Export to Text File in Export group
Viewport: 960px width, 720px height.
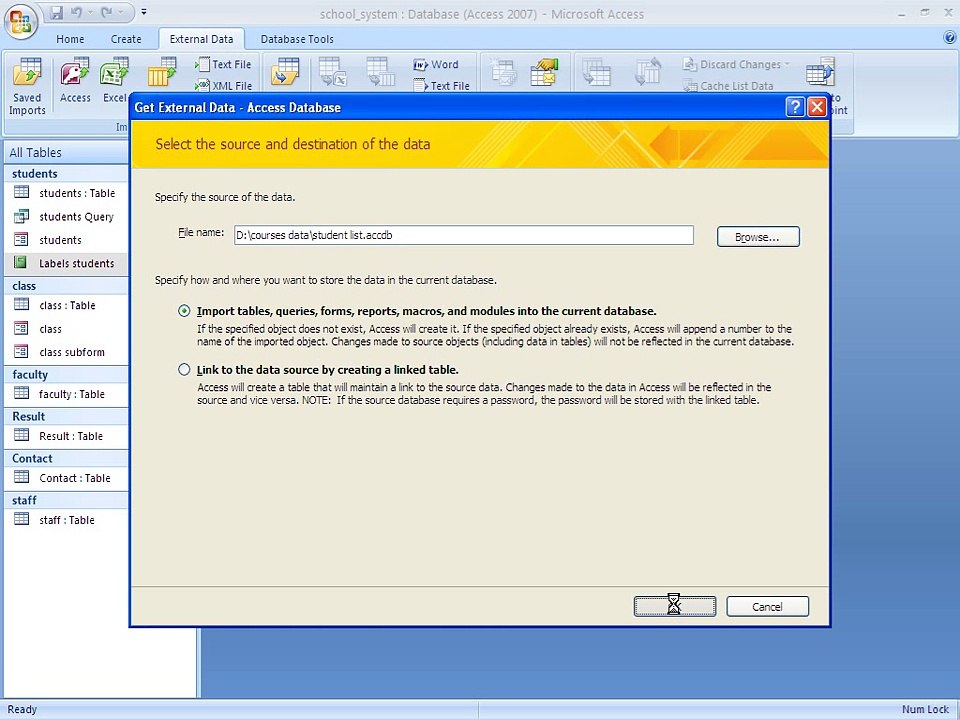tap(442, 86)
